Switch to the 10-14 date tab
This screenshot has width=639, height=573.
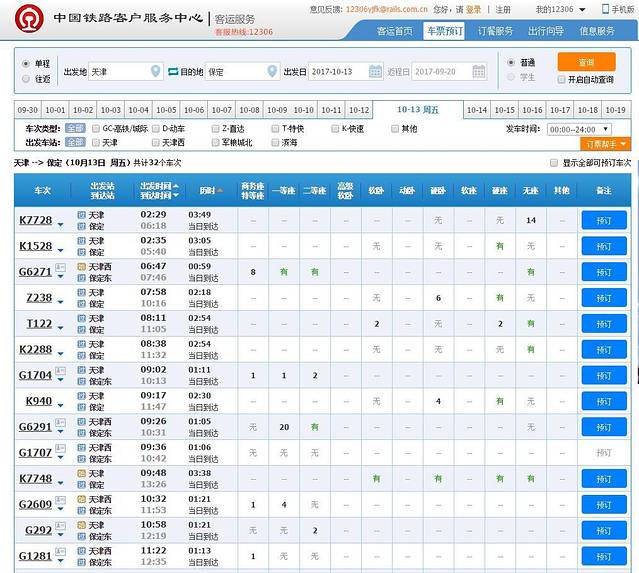(477, 110)
